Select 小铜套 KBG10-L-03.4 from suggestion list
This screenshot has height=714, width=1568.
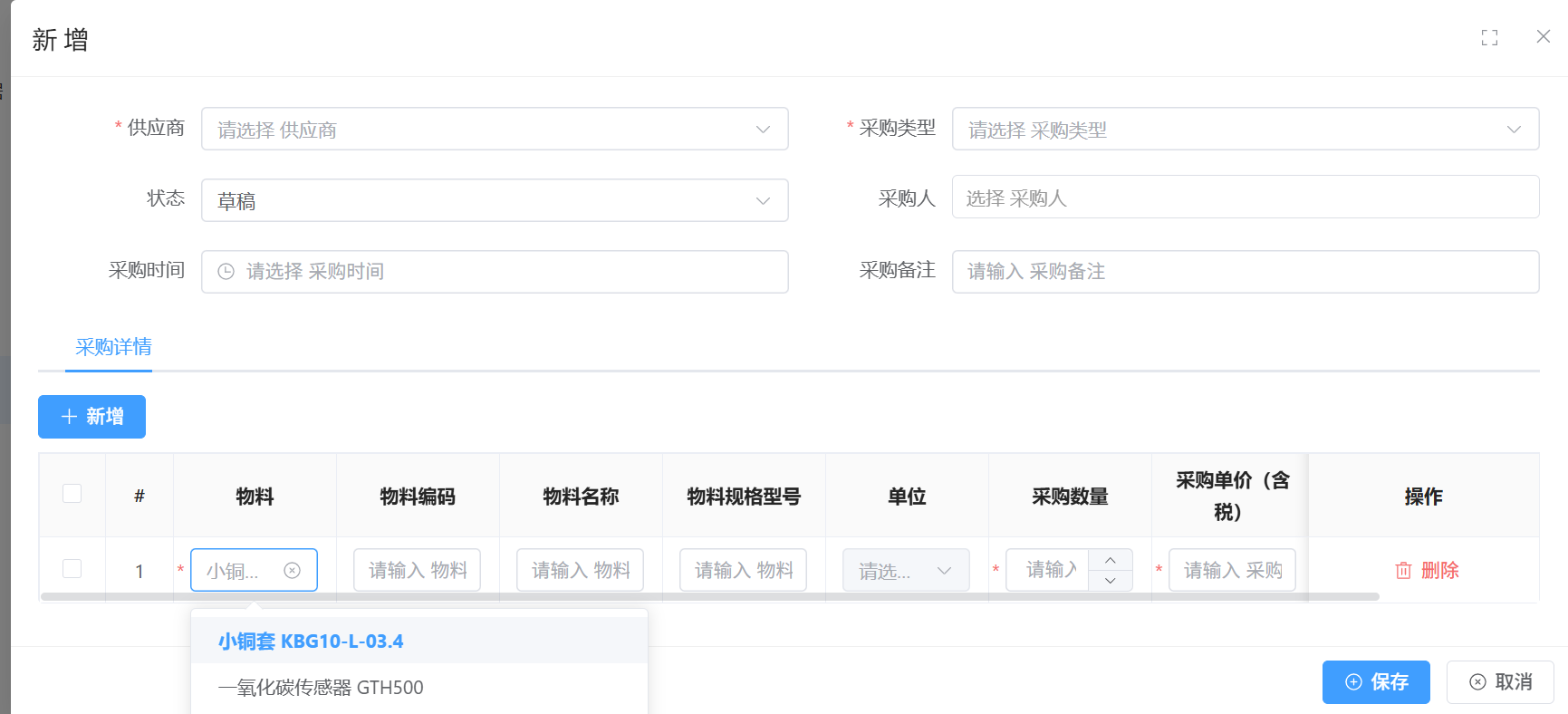[311, 642]
